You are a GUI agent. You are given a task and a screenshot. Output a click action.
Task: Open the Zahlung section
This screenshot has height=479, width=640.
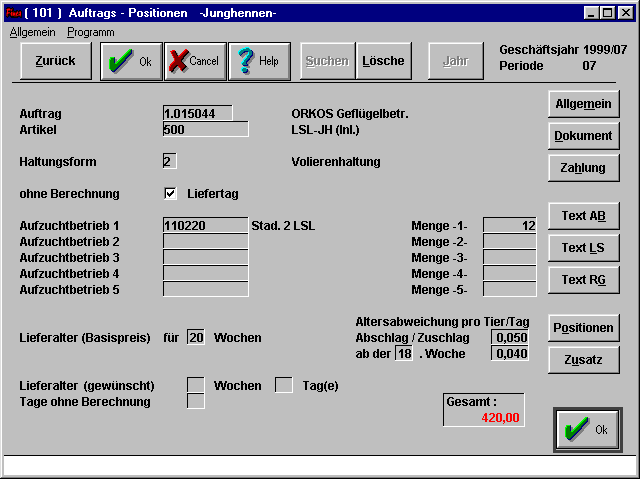[583, 168]
